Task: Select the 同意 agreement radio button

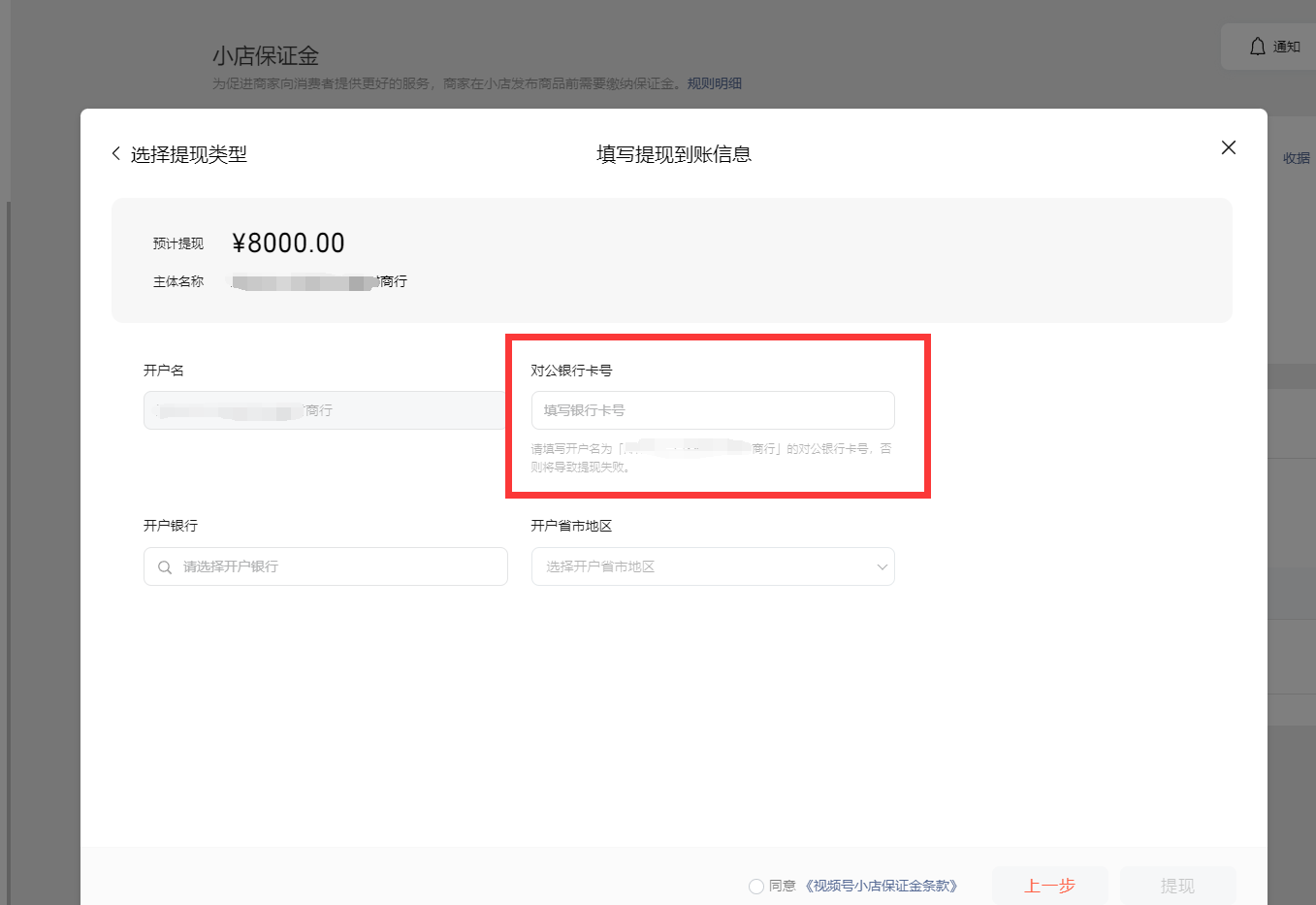Action: click(756, 887)
